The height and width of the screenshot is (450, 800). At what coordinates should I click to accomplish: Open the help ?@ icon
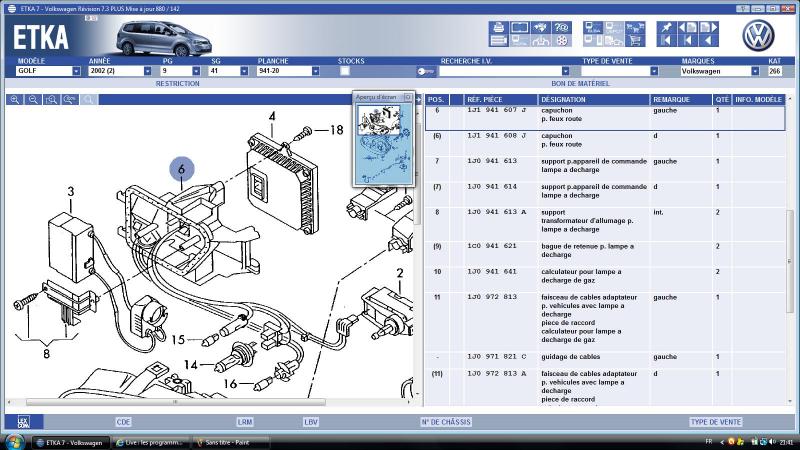click(562, 28)
